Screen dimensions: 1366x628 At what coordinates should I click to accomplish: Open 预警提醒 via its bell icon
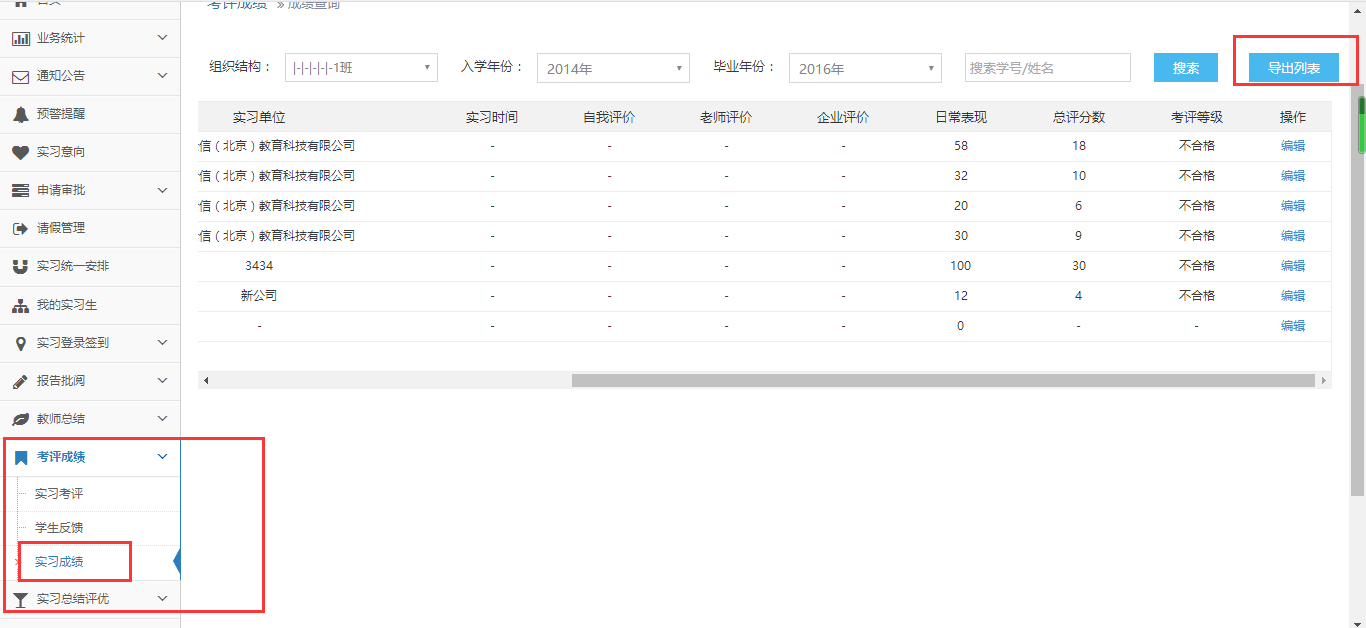coord(20,114)
